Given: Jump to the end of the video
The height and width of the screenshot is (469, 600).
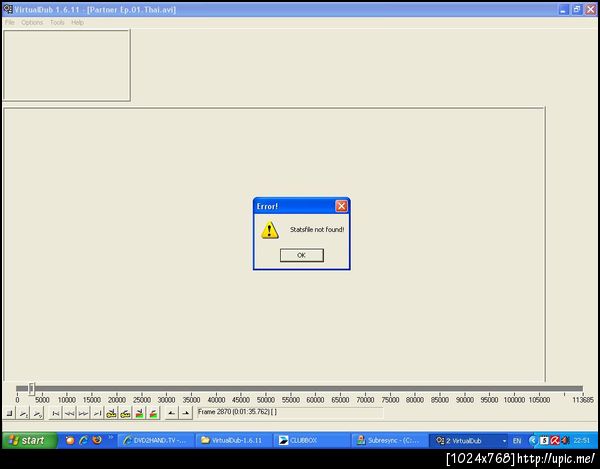Looking at the screenshot, I should tap(98, 413).
